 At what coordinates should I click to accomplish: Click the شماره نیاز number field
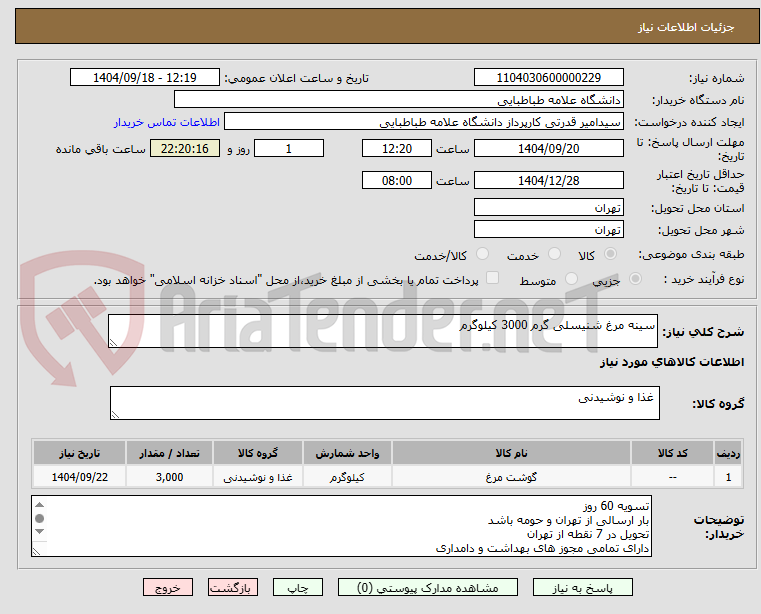pyautogui.click(x=548, y=77)
